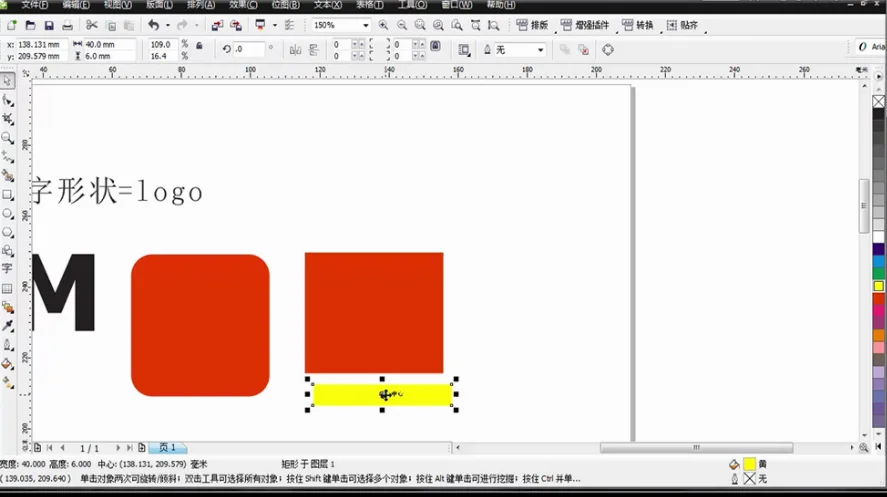Select the Text (字) tool
The image size is (887, 497).
(7, 269)
